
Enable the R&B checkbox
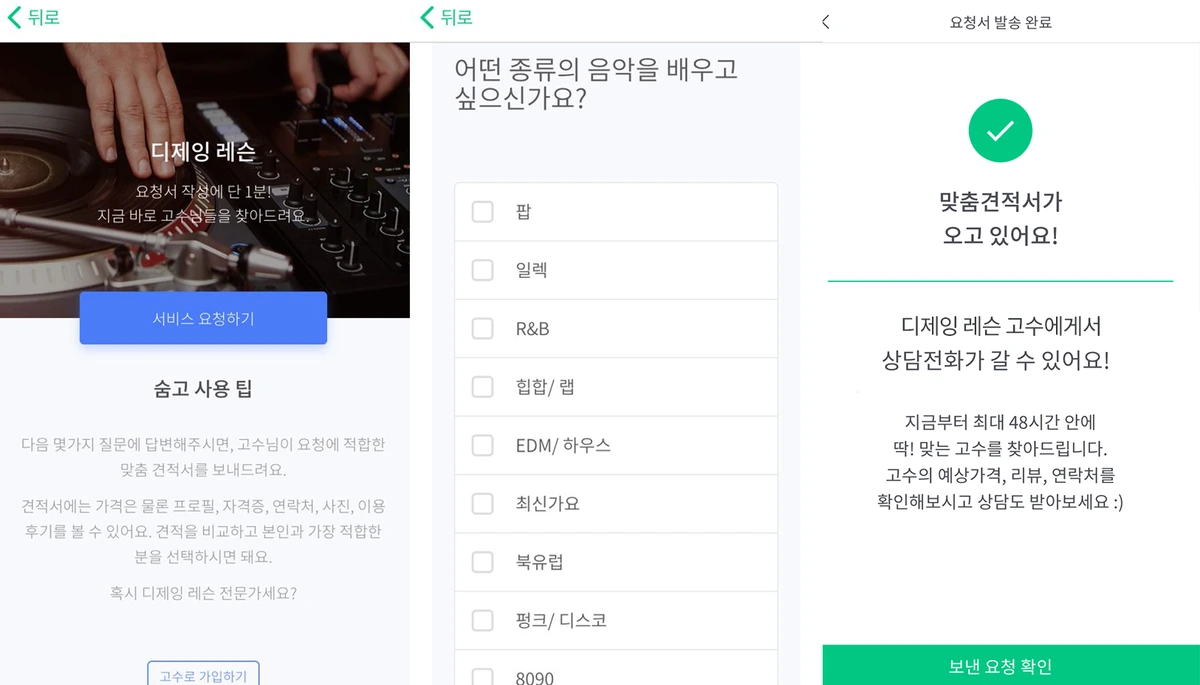(483, 328)
